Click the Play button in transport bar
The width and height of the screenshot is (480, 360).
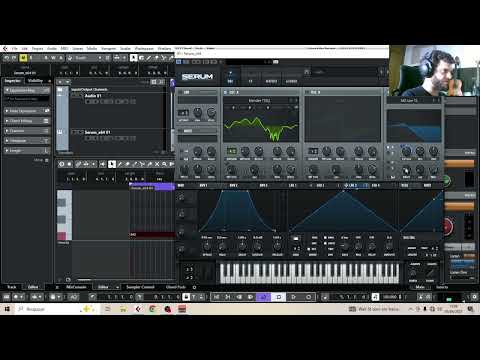[293, 297]
